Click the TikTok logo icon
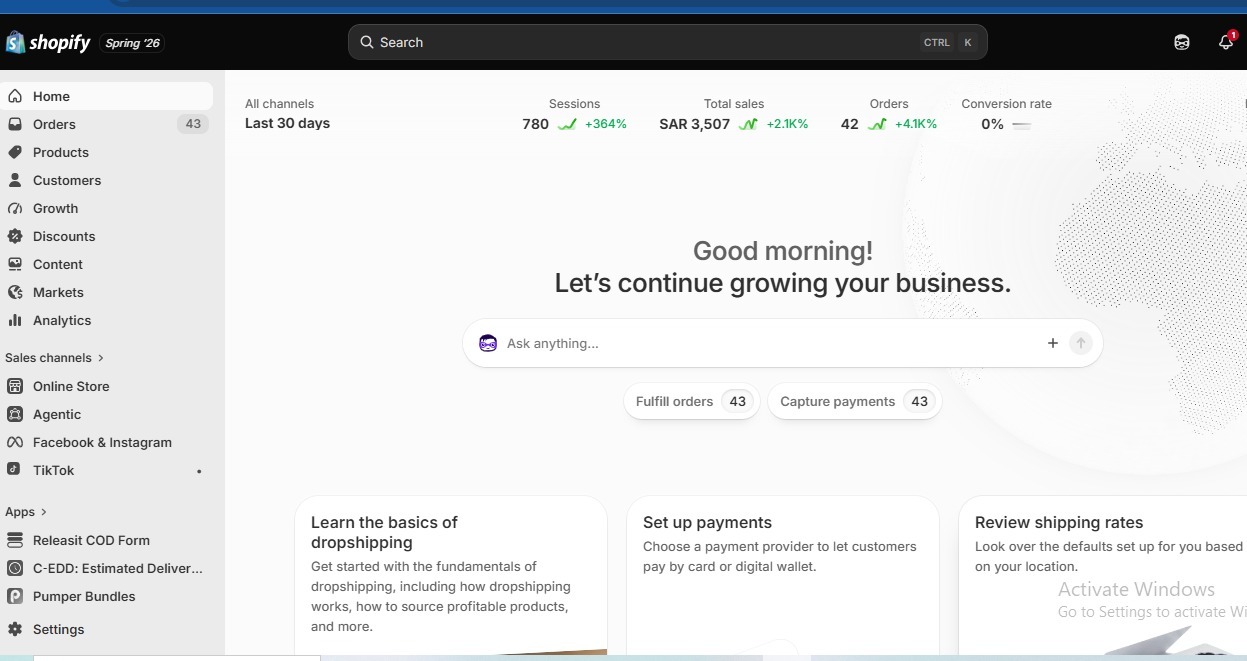Image resolution: width=1247 pixels, height=661 pixels. (x=15, y=469)
